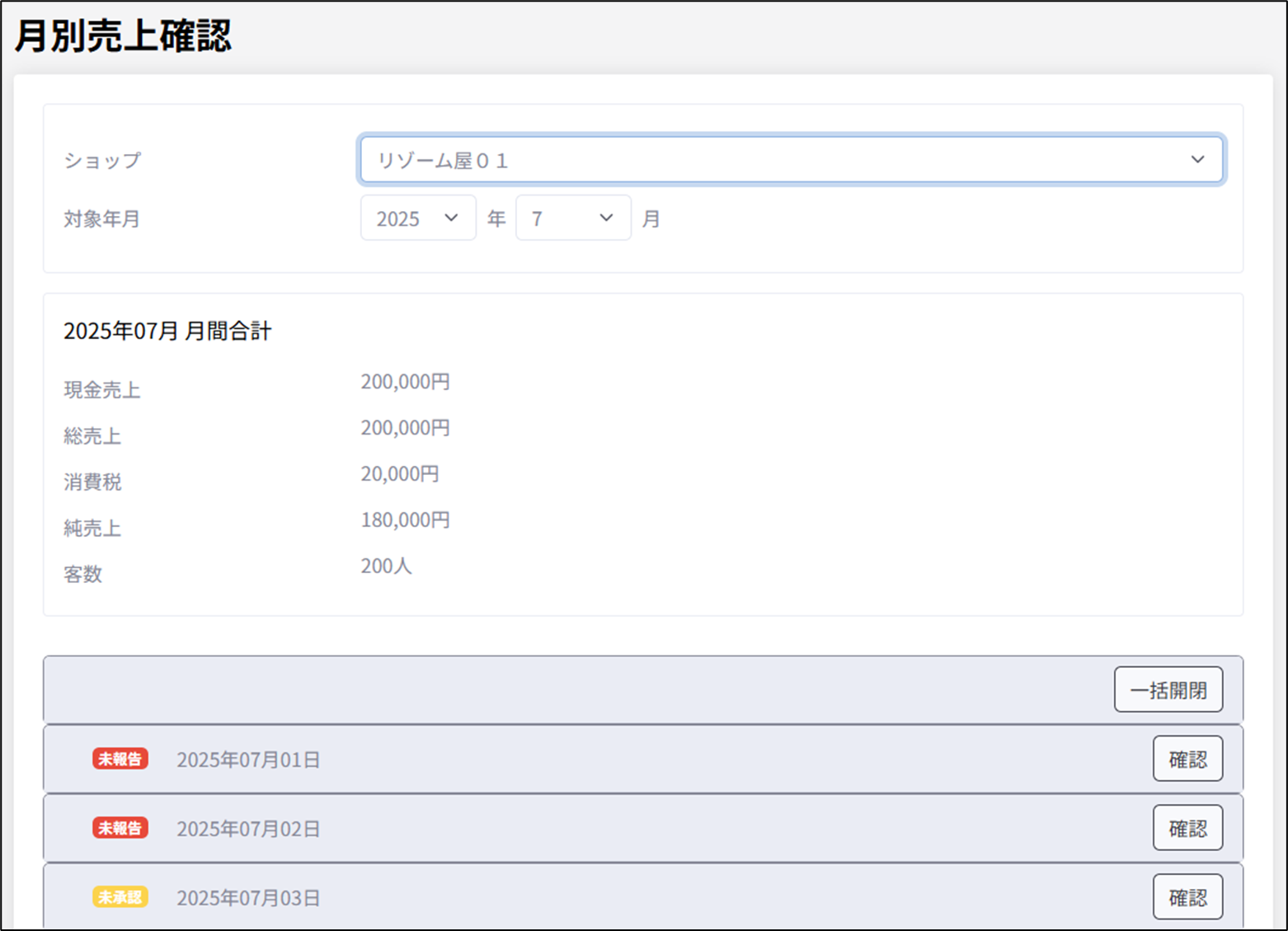The image size is (1288, 931).
Task: Select the 現金売上 value 200,000円
Action: (x=405, y=383)
